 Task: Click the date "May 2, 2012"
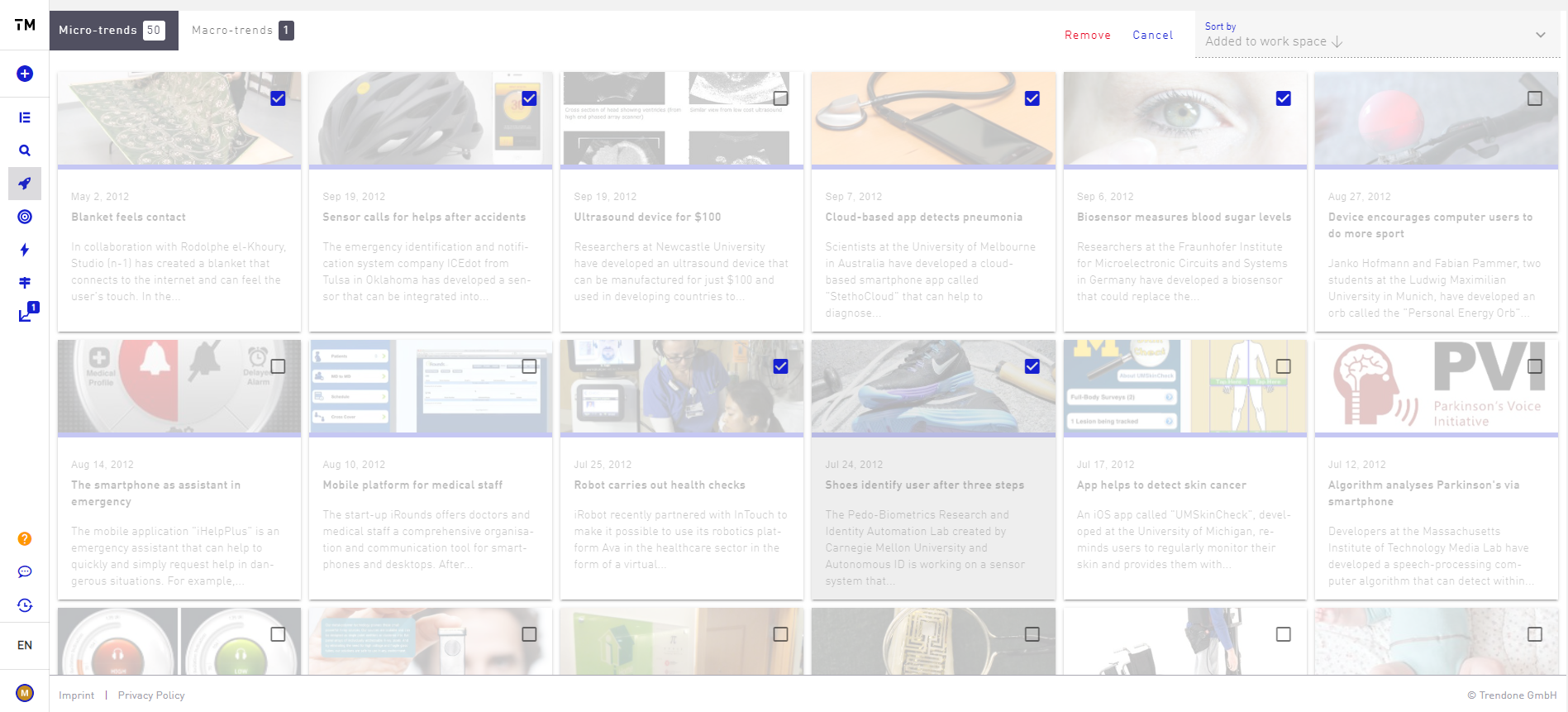tap(100, 197)
